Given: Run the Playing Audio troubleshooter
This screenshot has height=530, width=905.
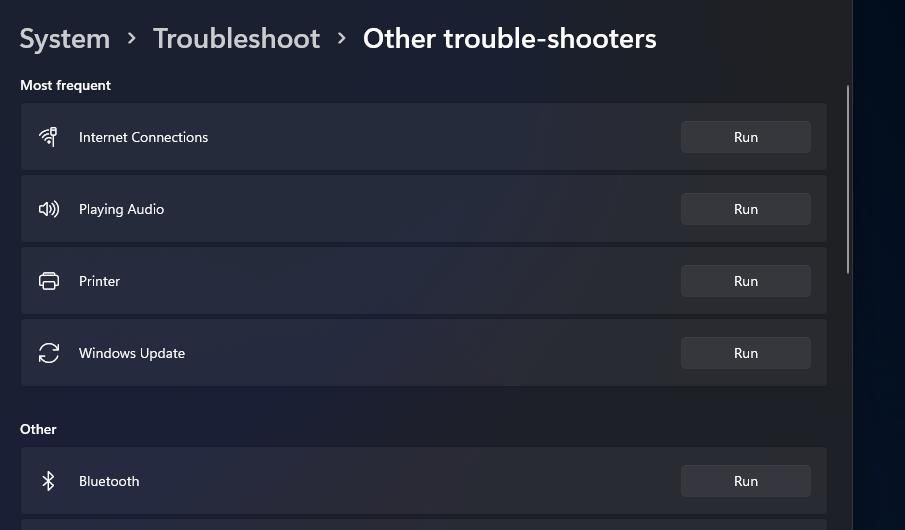Looking at the screenshot, I should click(746, 209).
